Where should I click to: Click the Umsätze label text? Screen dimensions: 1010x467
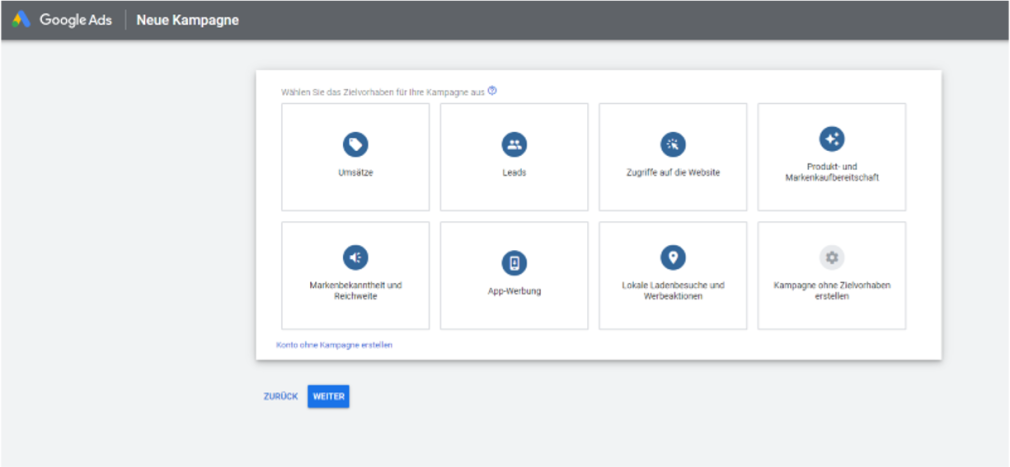(x=355, y=173)
